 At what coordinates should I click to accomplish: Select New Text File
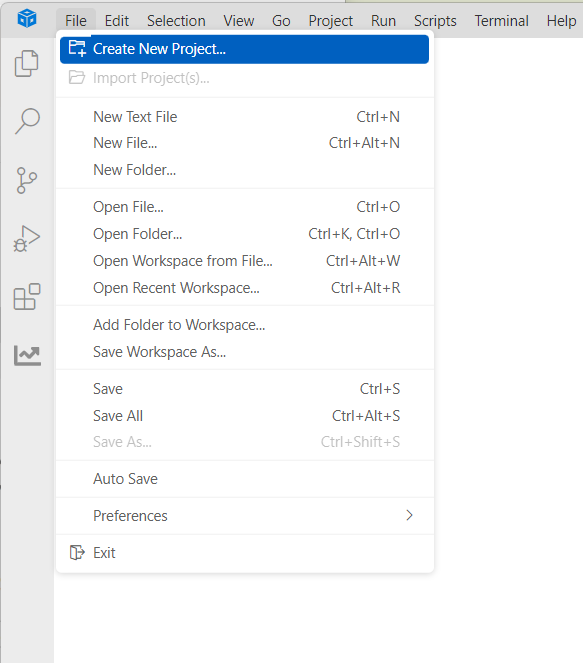245,117
